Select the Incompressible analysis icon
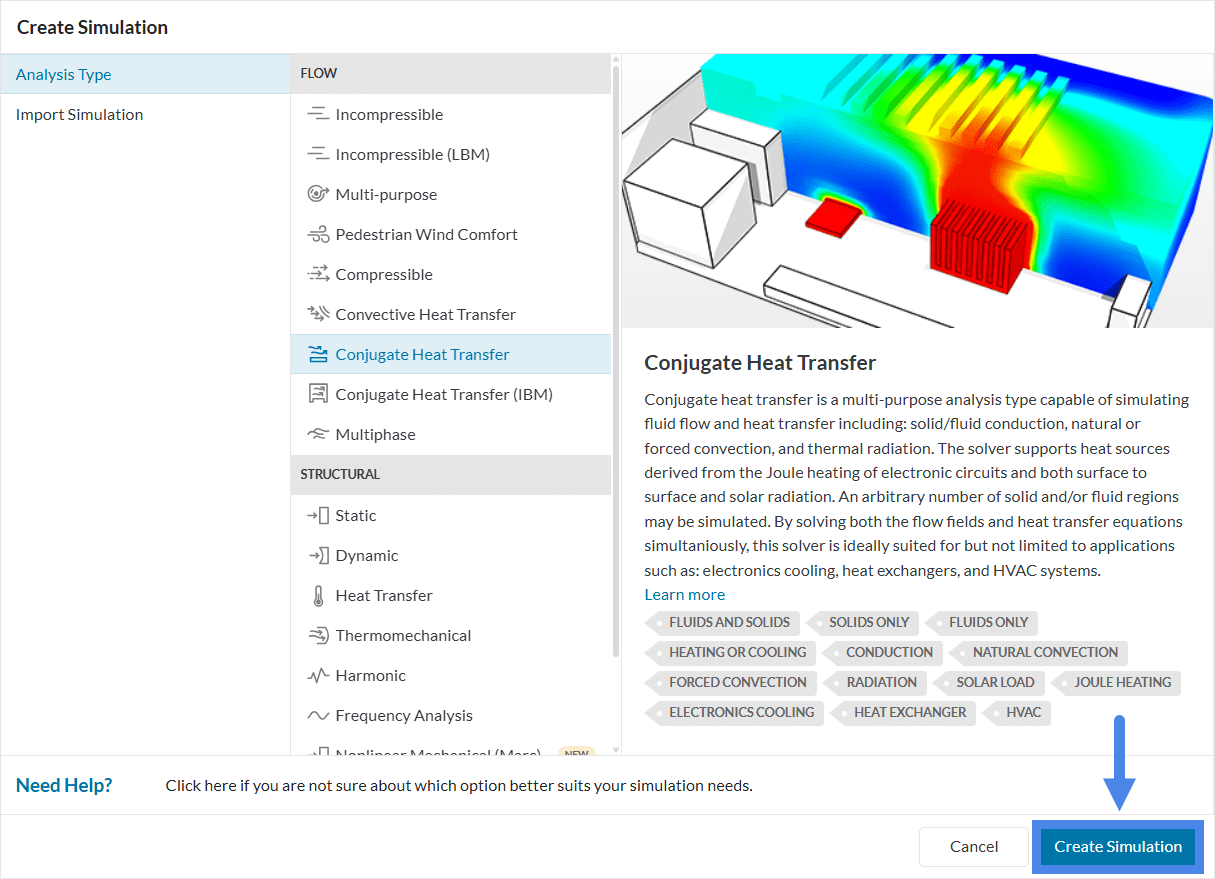This screenshot has height=879, width=1215. (x=318, y=114)
